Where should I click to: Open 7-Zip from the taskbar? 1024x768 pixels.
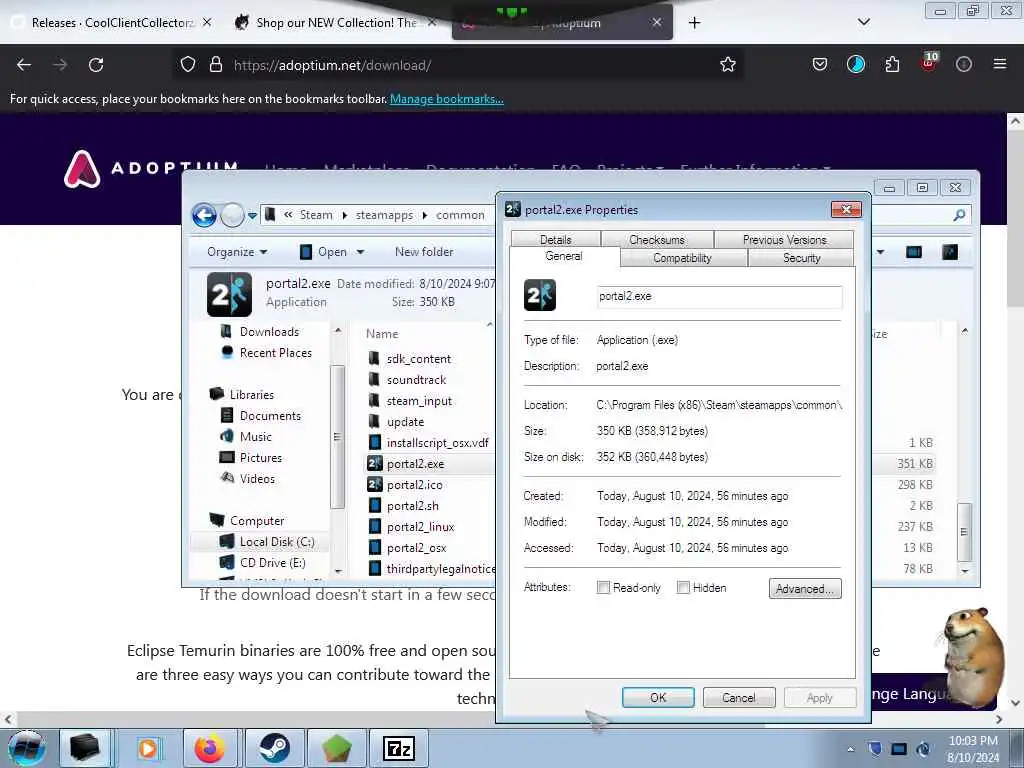[399, 748]
